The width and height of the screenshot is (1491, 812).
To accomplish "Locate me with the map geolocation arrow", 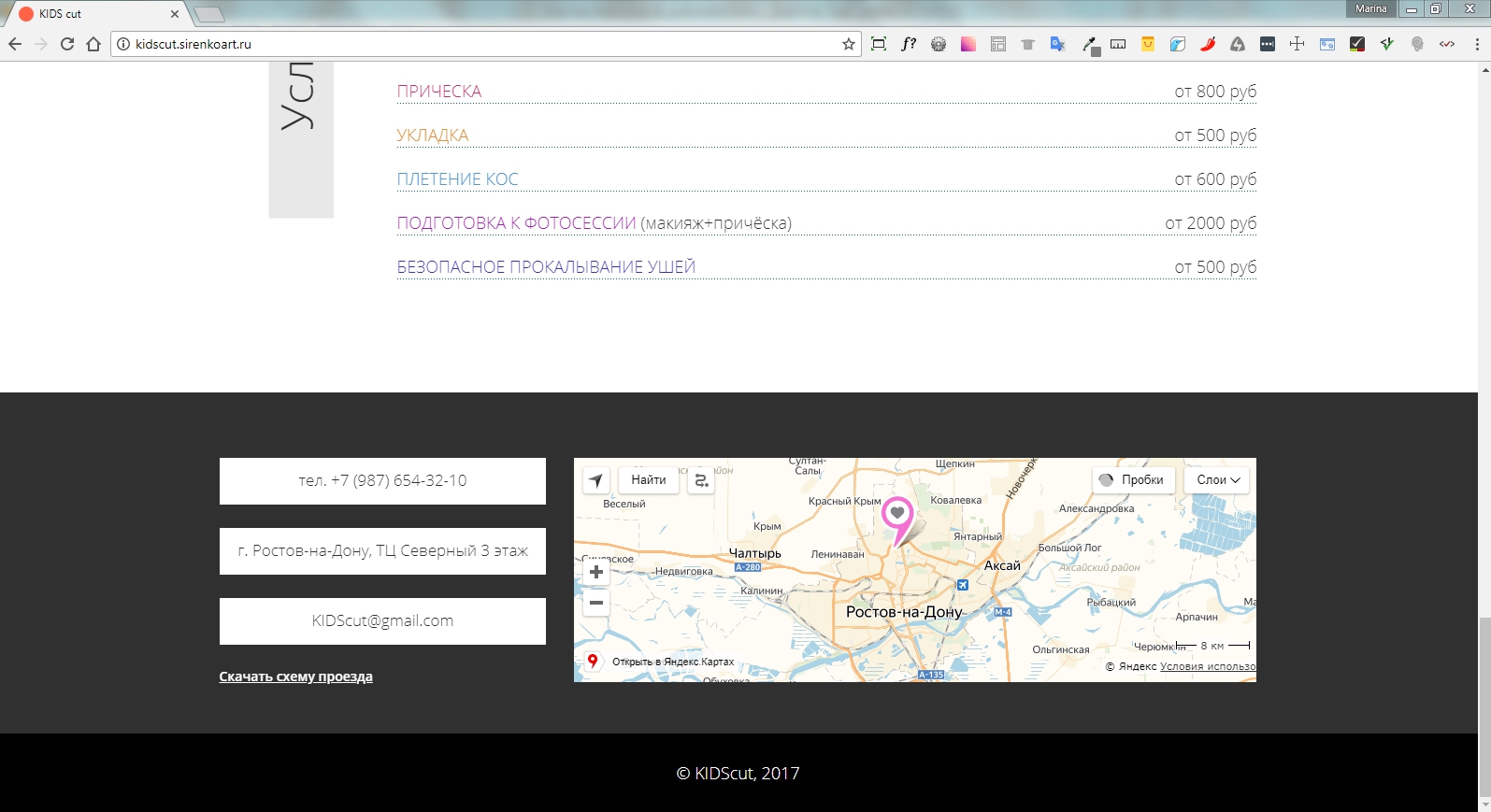I will (596, 480).
